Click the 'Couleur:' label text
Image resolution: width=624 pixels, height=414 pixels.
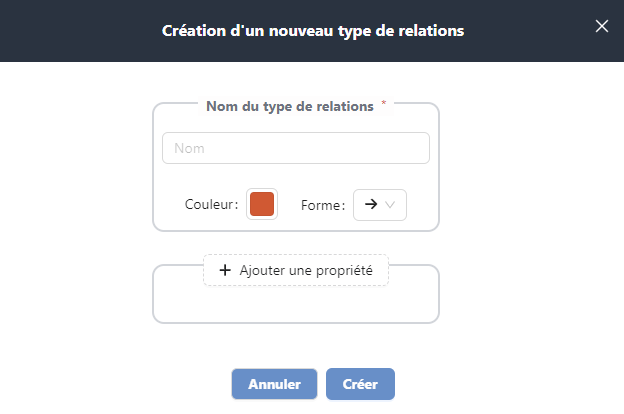point(212,205)
